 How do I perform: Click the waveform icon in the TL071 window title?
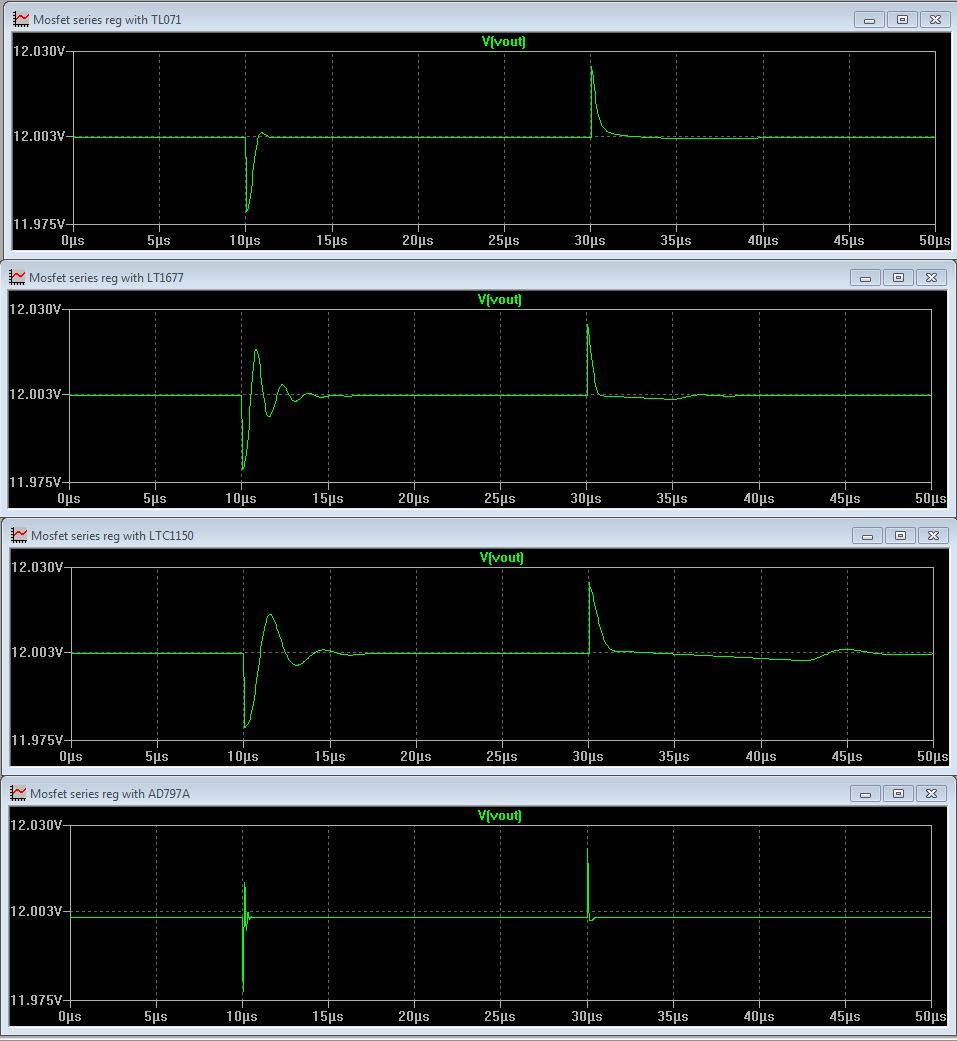pos(21,19)
